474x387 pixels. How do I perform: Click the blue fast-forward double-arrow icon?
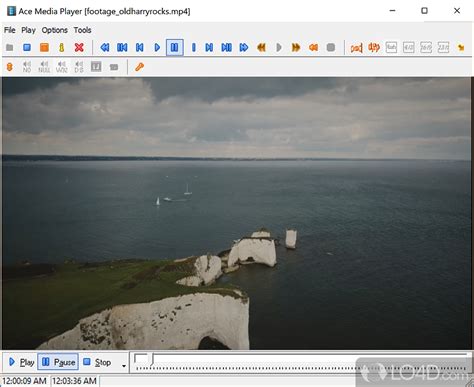tap(244, 47)
